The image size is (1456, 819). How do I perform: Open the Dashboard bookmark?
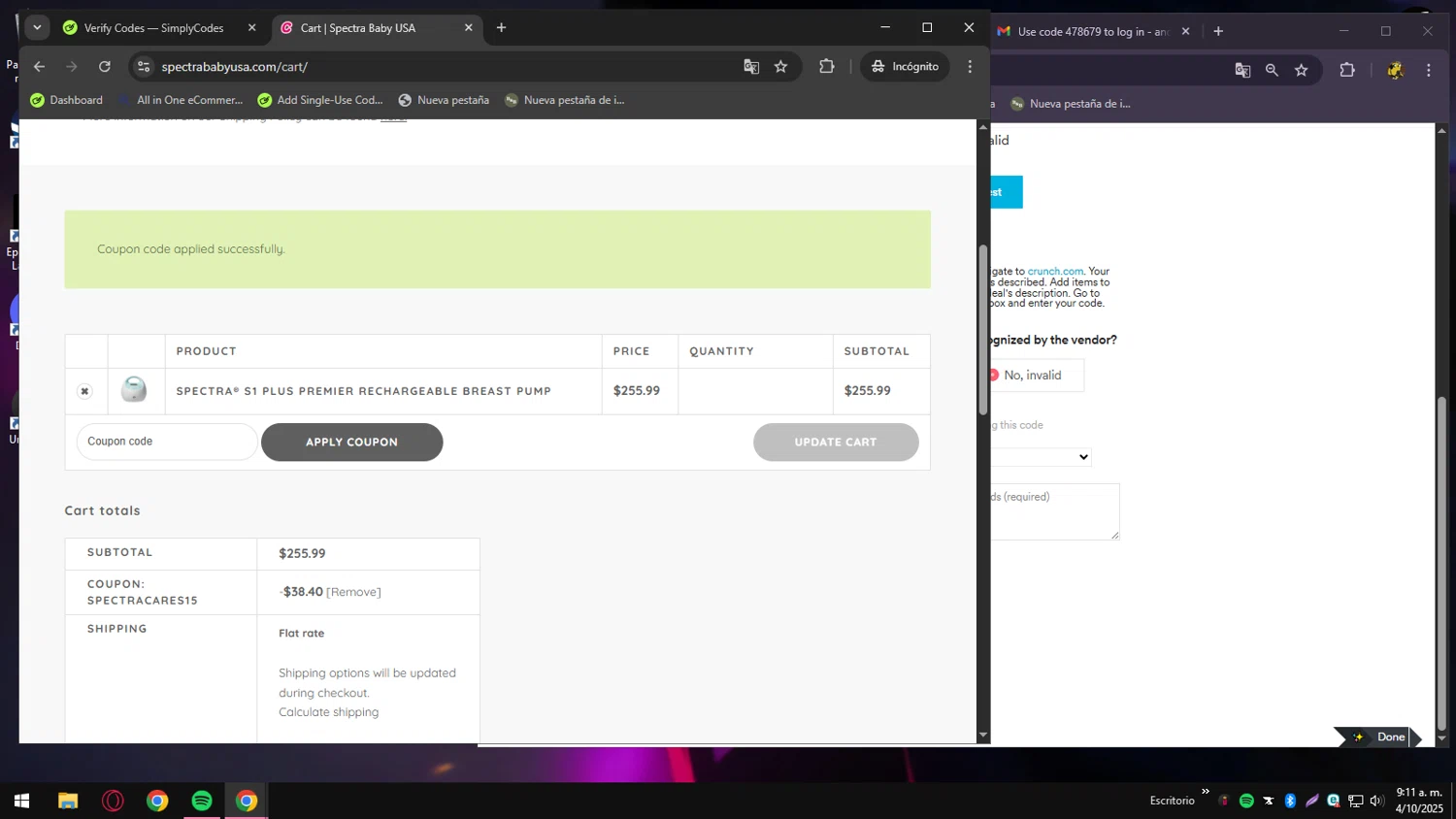click(x=66, y=100)
